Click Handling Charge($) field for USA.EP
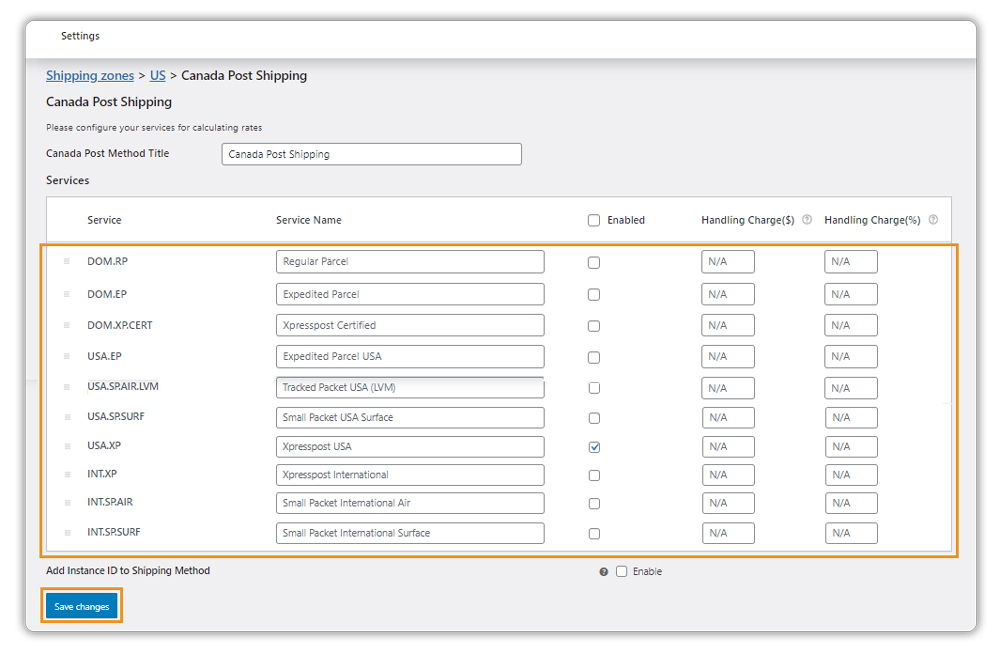 tap(728, 357)
